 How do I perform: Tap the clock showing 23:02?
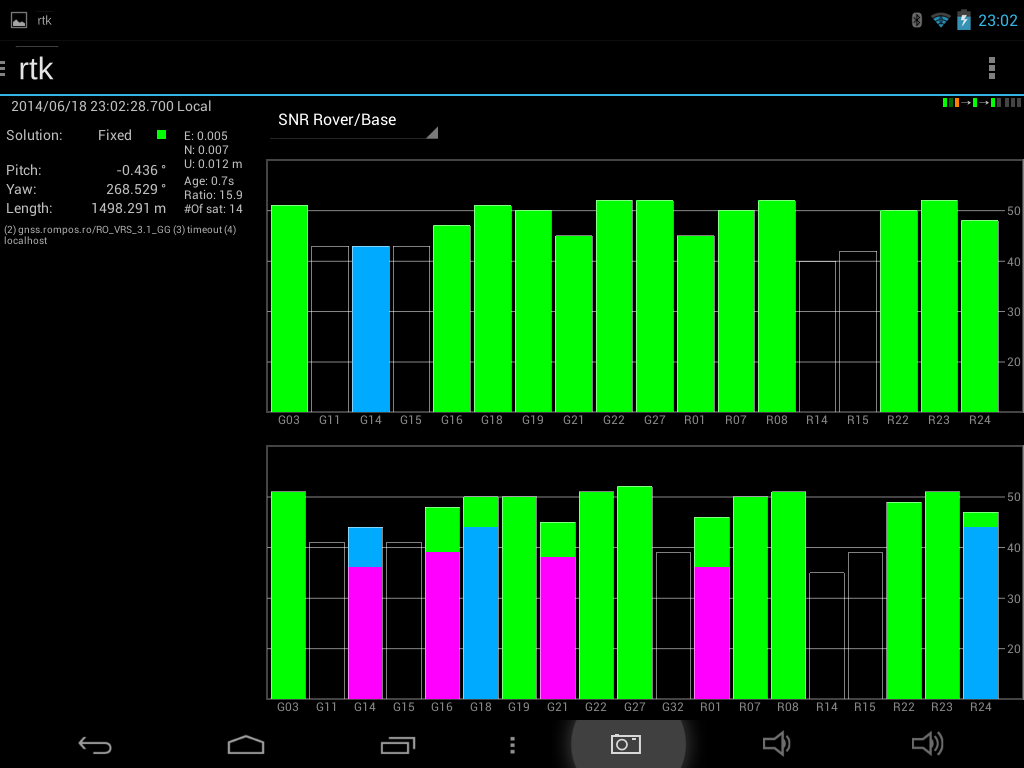pos(997,20)
